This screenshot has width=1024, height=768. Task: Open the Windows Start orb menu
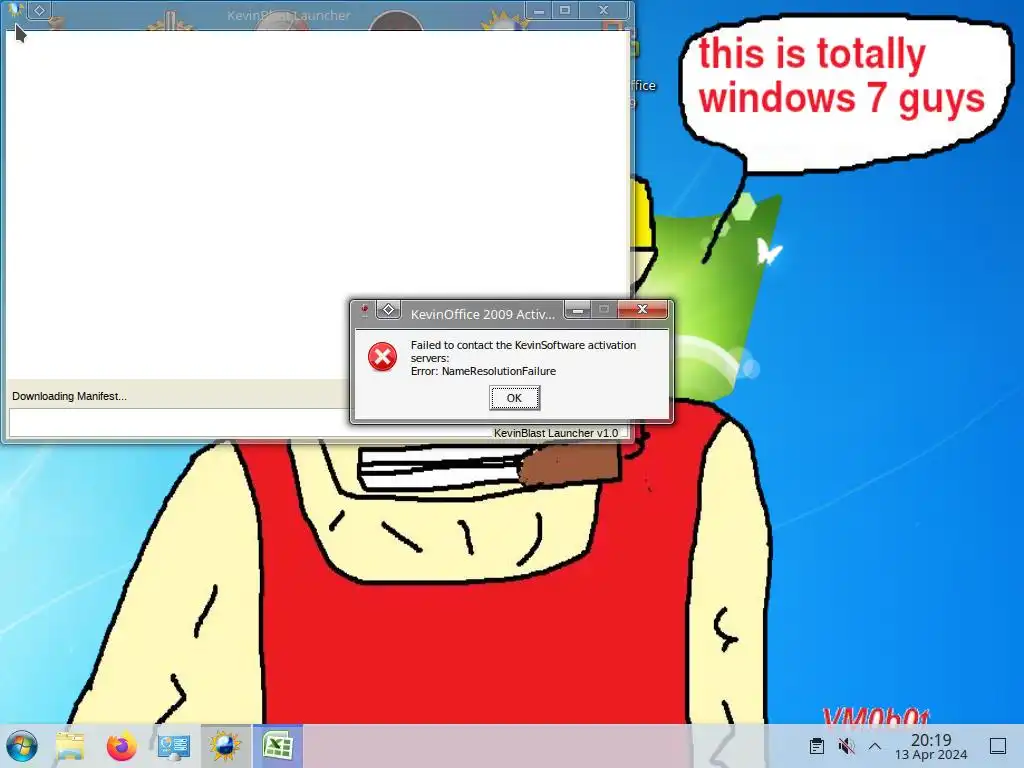[22, 746]
